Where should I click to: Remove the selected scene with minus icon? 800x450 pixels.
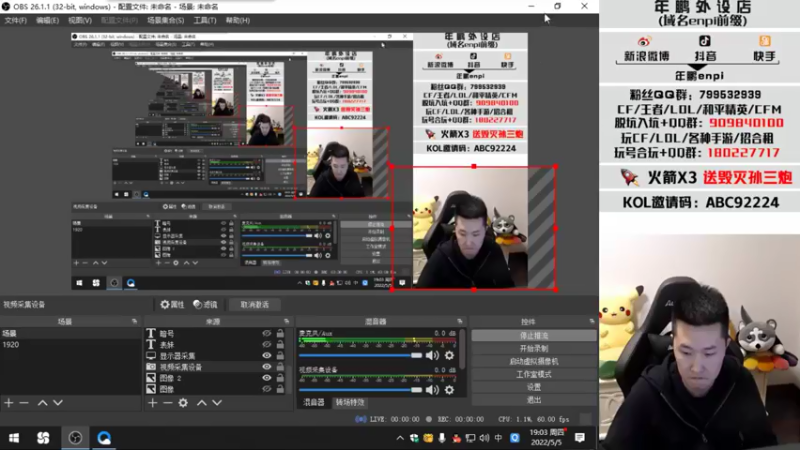[24, 403]
